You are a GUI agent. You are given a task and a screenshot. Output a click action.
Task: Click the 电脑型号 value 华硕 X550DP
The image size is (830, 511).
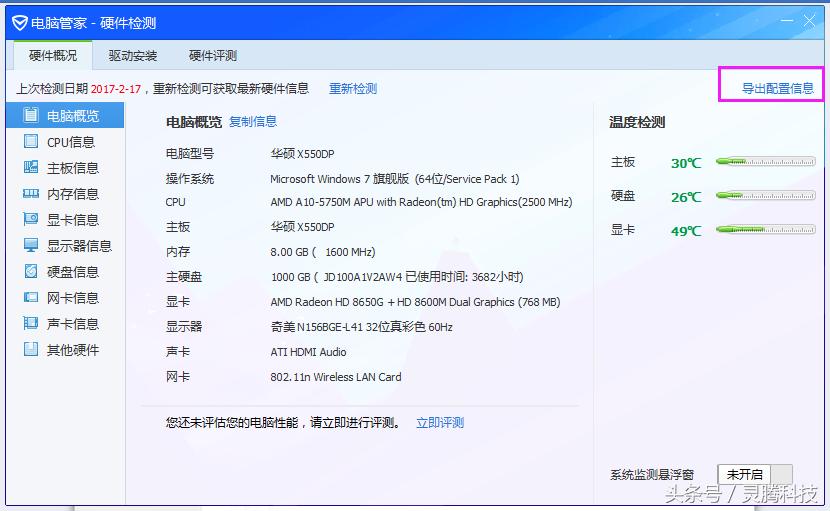coord(302,154)
